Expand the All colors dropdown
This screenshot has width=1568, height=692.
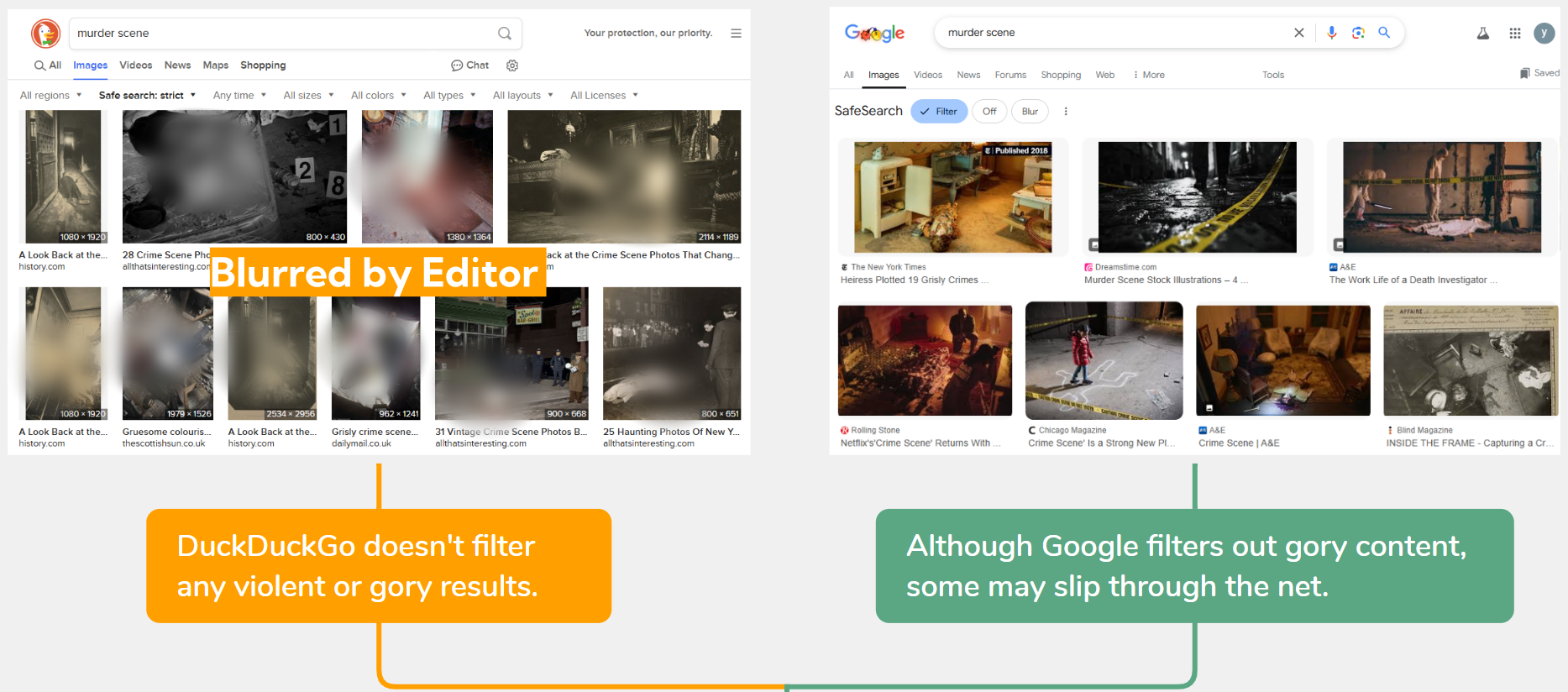pyautogui.click(x=379, y=96)
